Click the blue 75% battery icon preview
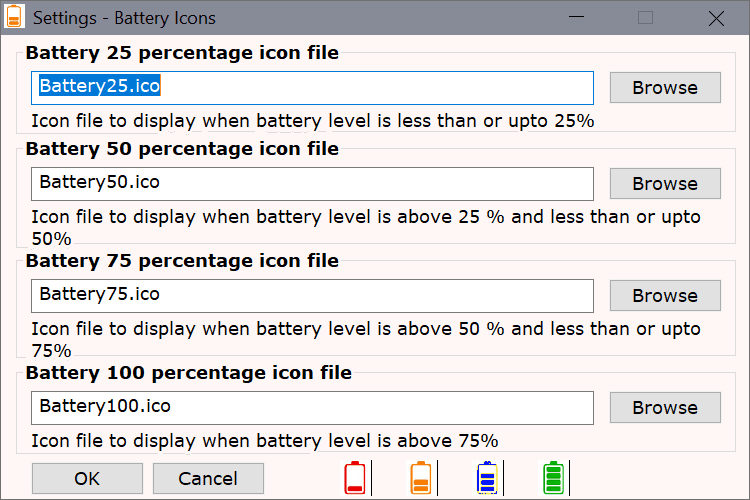Screen dimensions: 750x500 [x=487, y=478]
